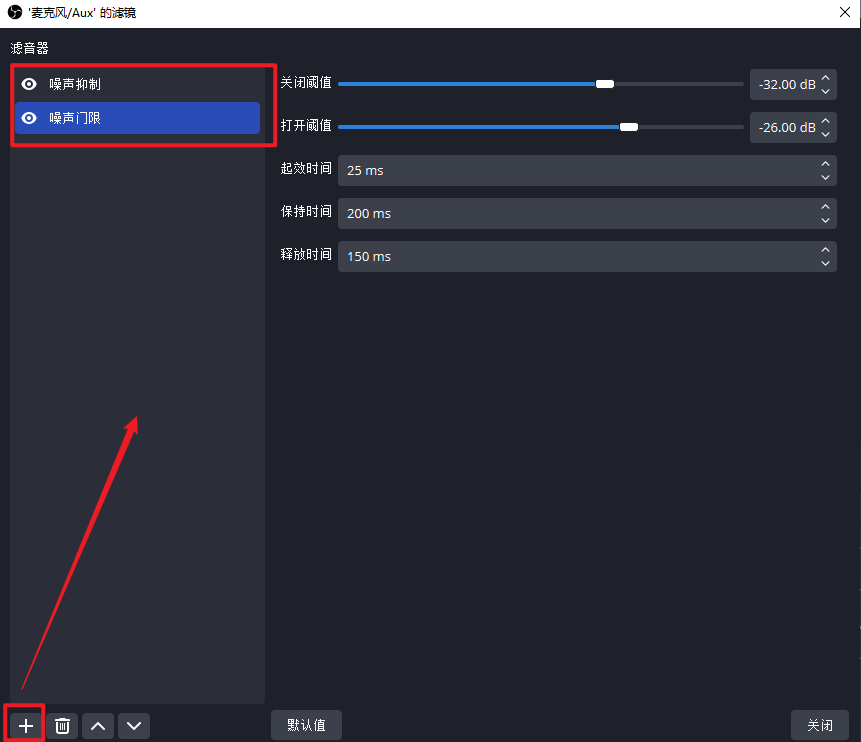Click the 关闭阈值 slider handle
Screen dimensions: 861x742
tap(605, 84)
